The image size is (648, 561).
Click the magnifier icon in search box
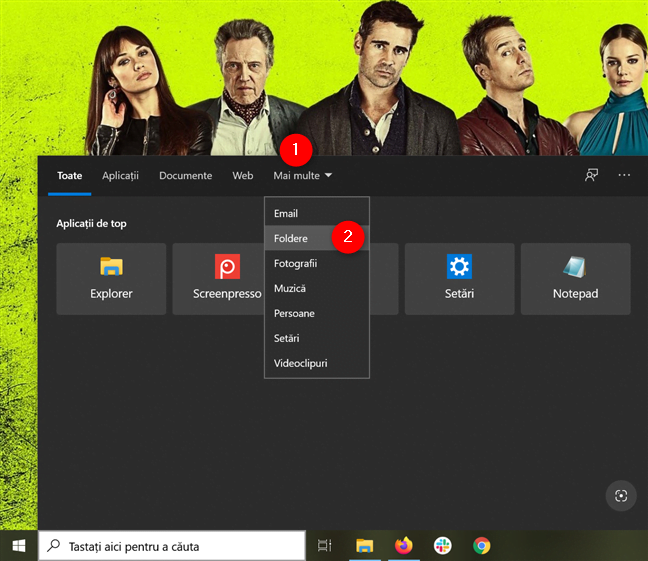pyautogui.click(x=53, y=546)
